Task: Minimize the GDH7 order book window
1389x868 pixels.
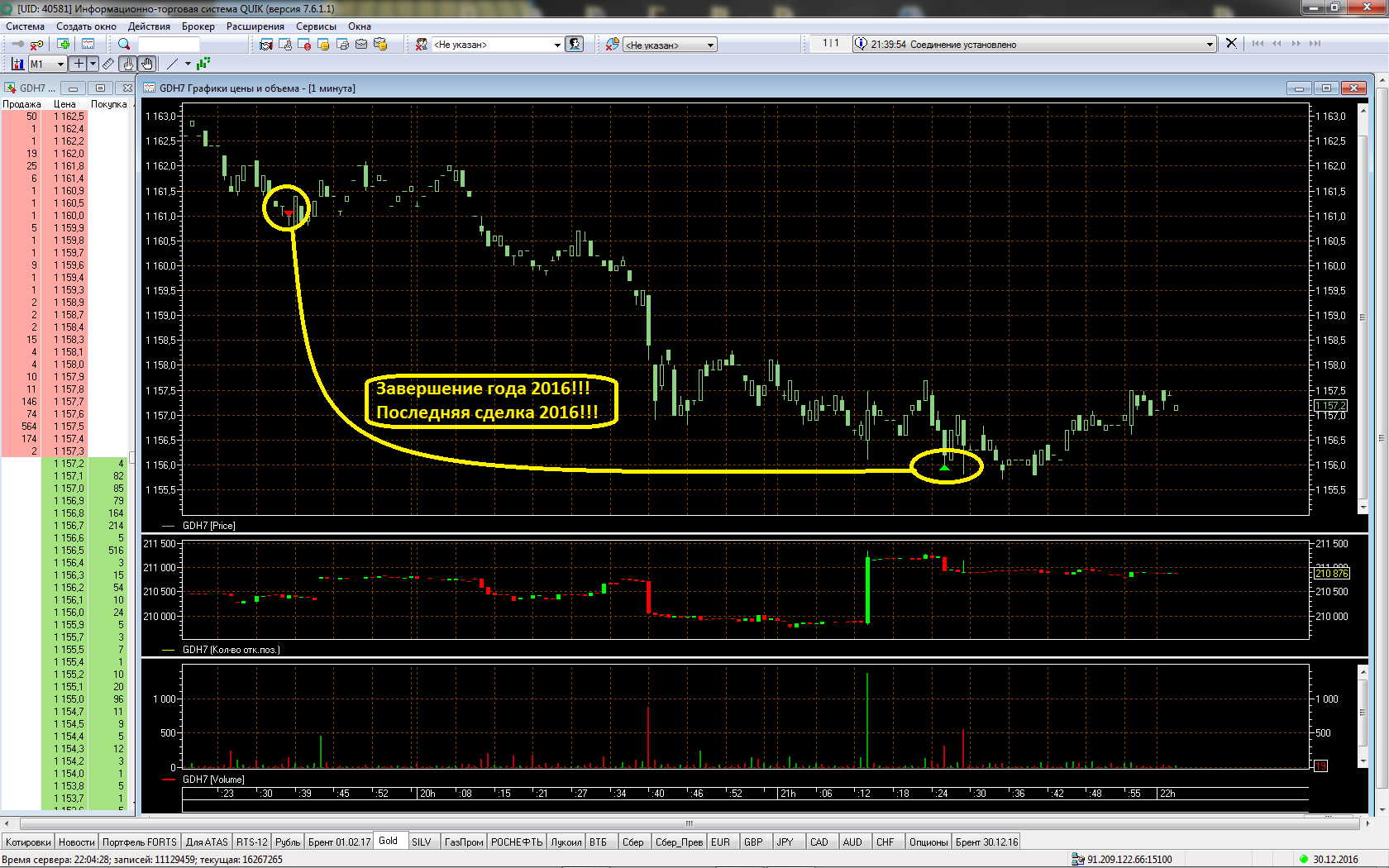Action: [73, 88]
